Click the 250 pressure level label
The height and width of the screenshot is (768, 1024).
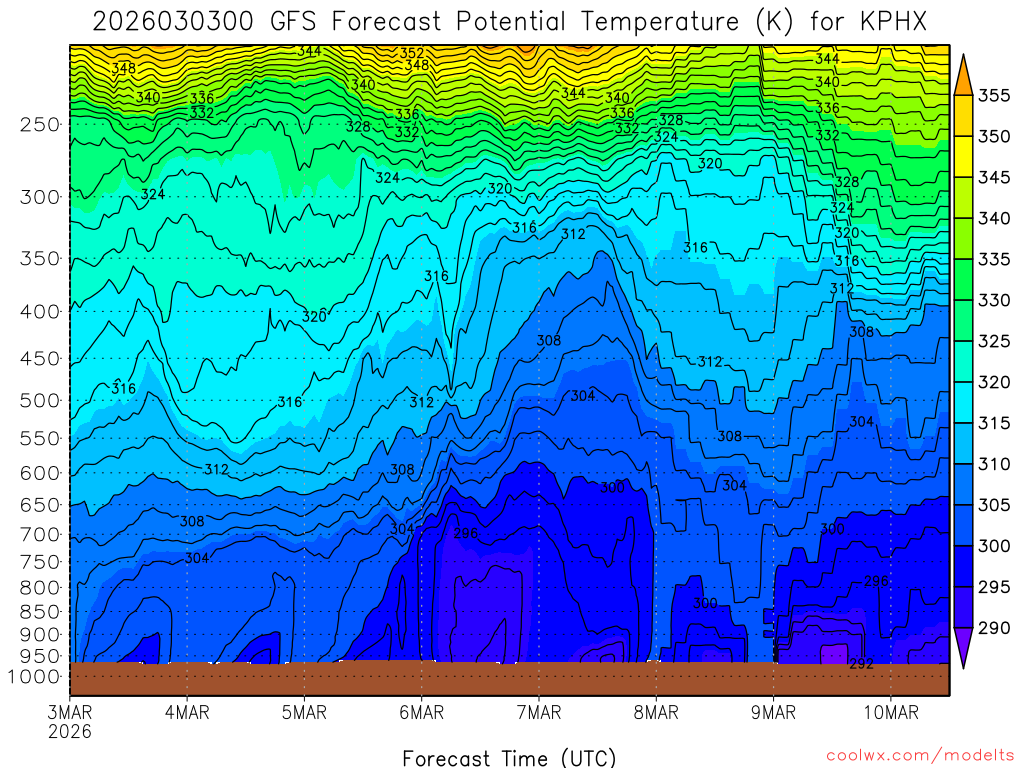click(x=40, y=124)
